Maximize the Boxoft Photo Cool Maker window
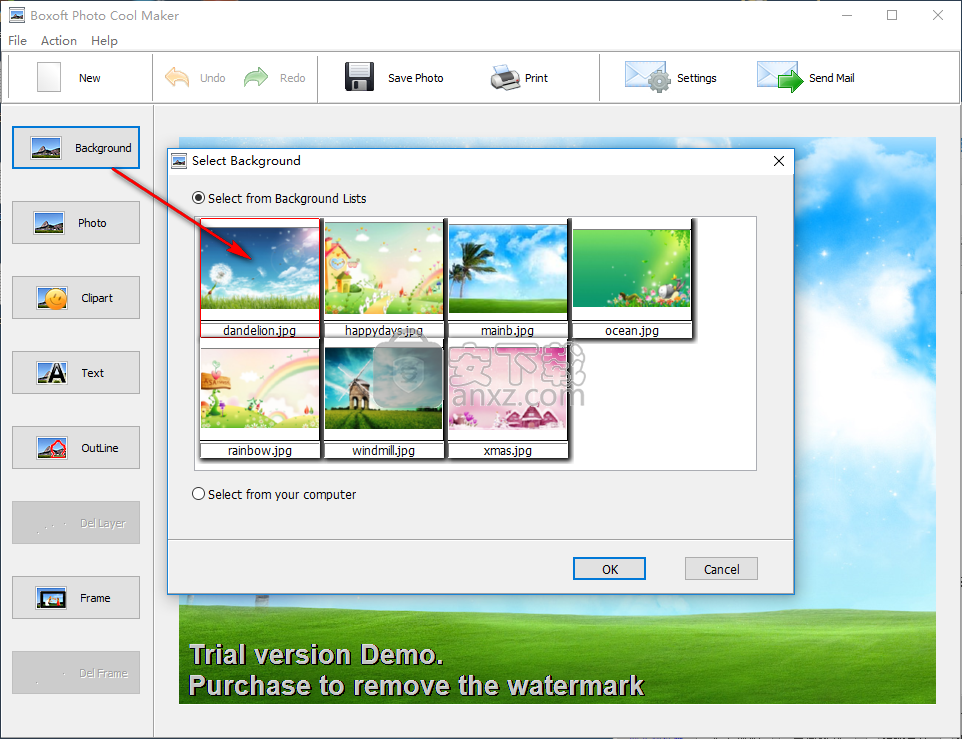 click(892, 15)
